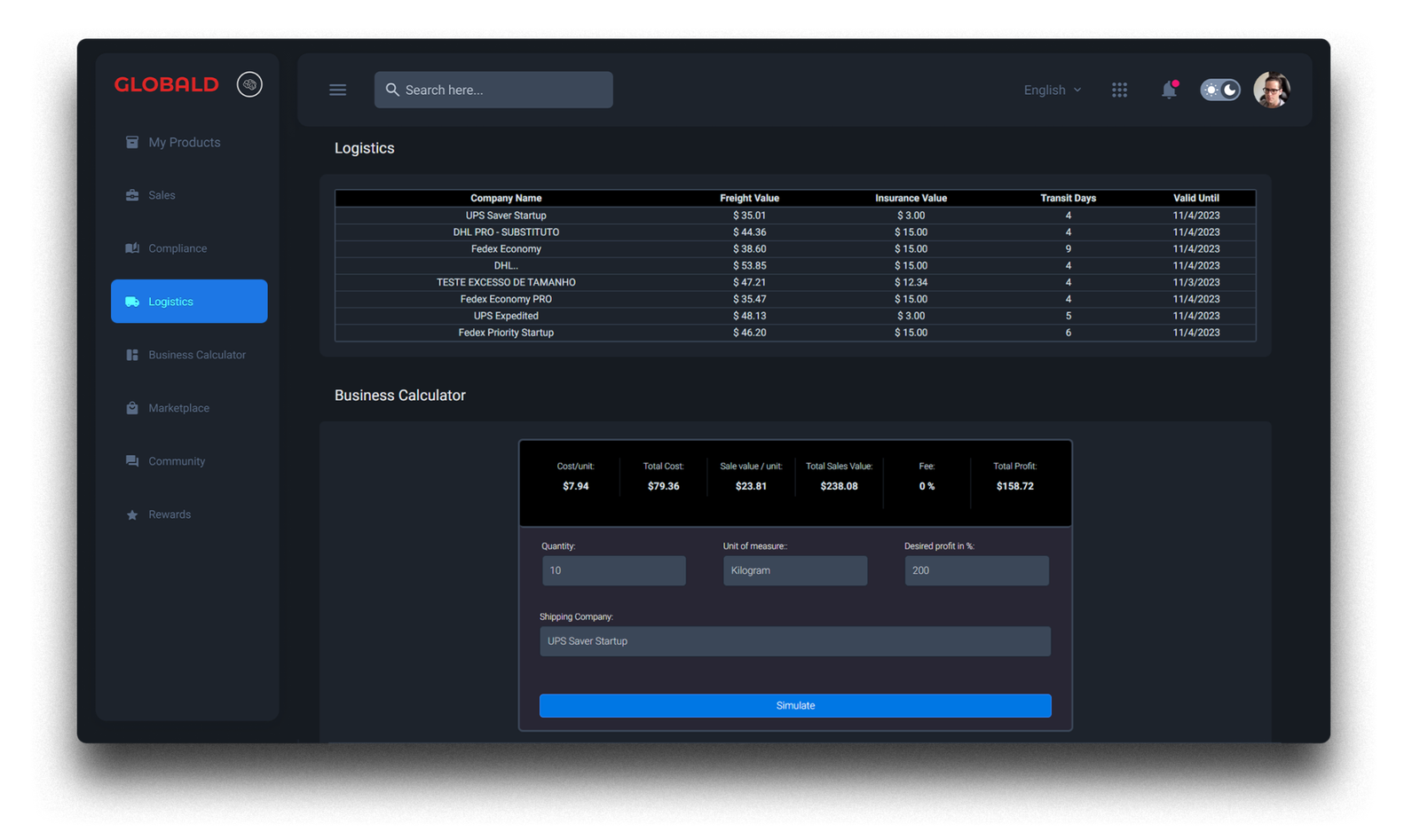Screen dimensions: 1420x840
Task: Select the Fedex Priority Startup row
Action: click(x=795, y=333)
